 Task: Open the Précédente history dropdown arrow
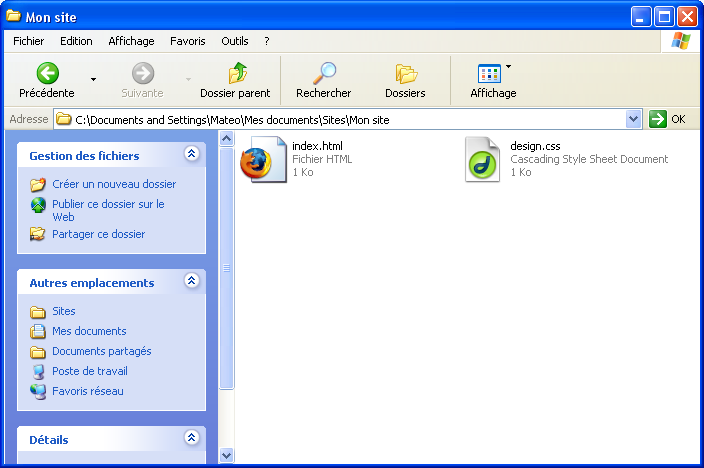click(94, 79)
